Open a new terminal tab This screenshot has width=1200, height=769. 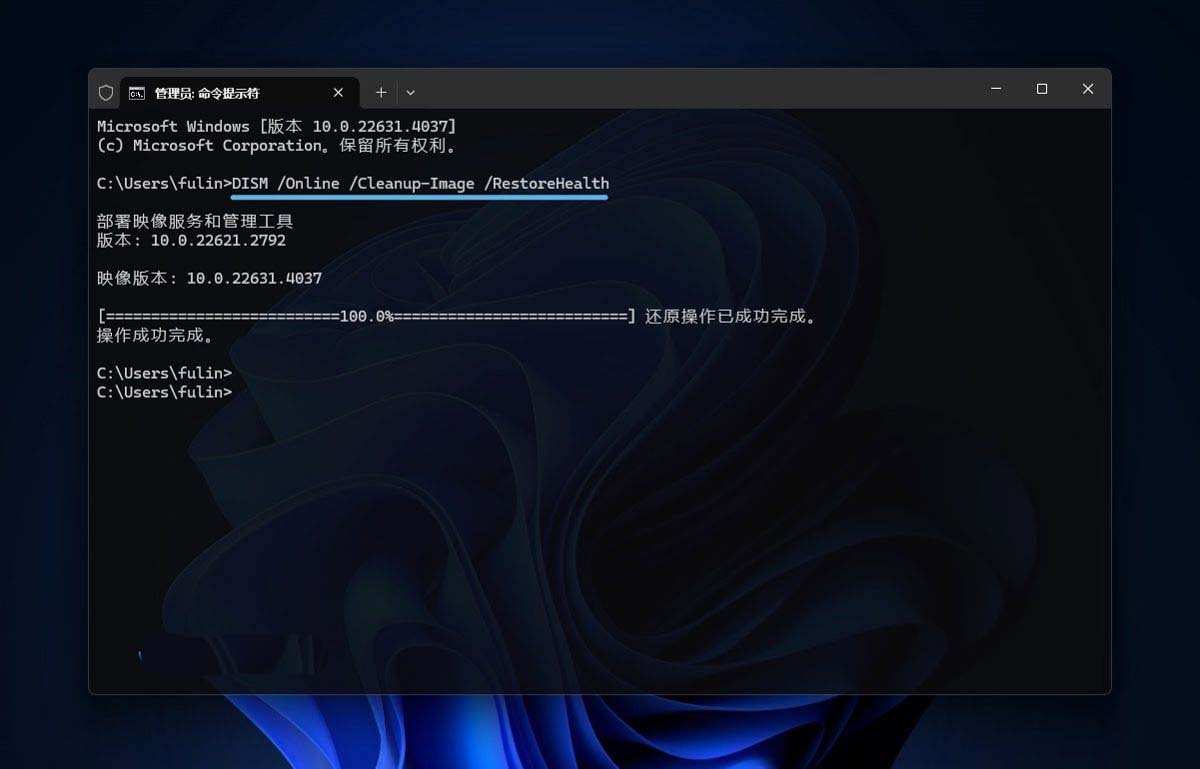381,92
